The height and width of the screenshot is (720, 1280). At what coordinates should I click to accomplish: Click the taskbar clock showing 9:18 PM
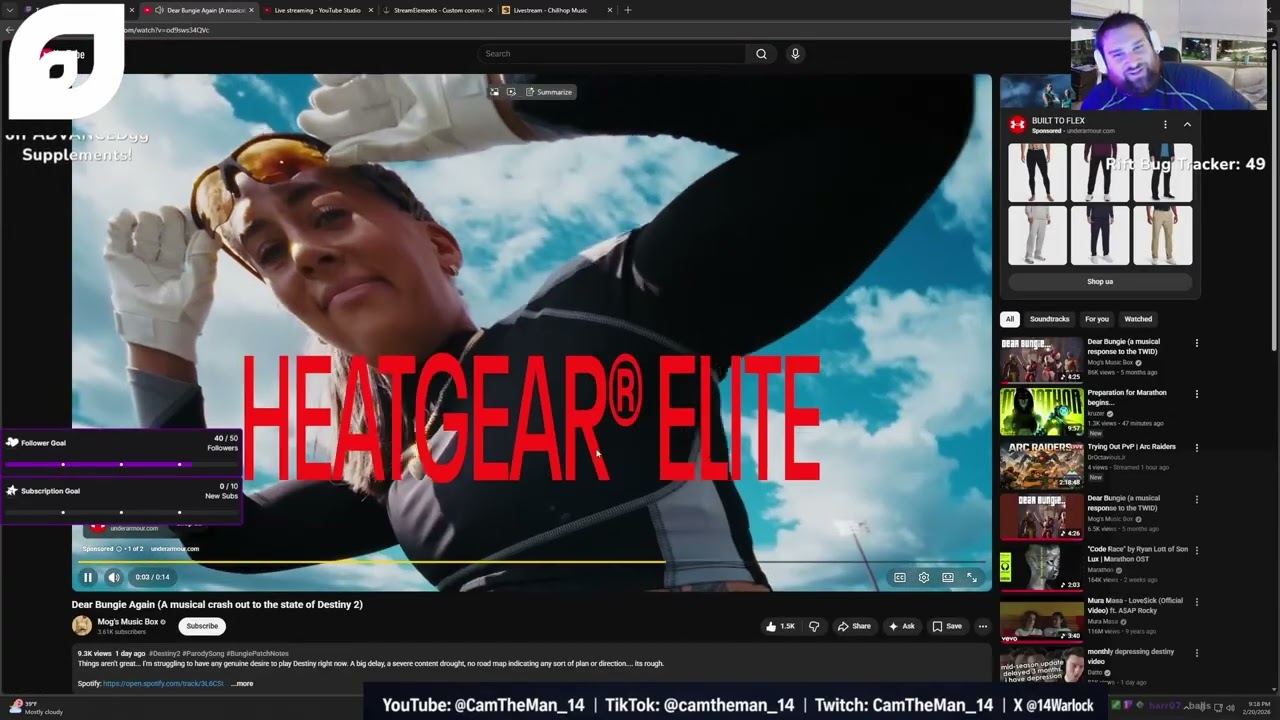[x=1255, y=708]
